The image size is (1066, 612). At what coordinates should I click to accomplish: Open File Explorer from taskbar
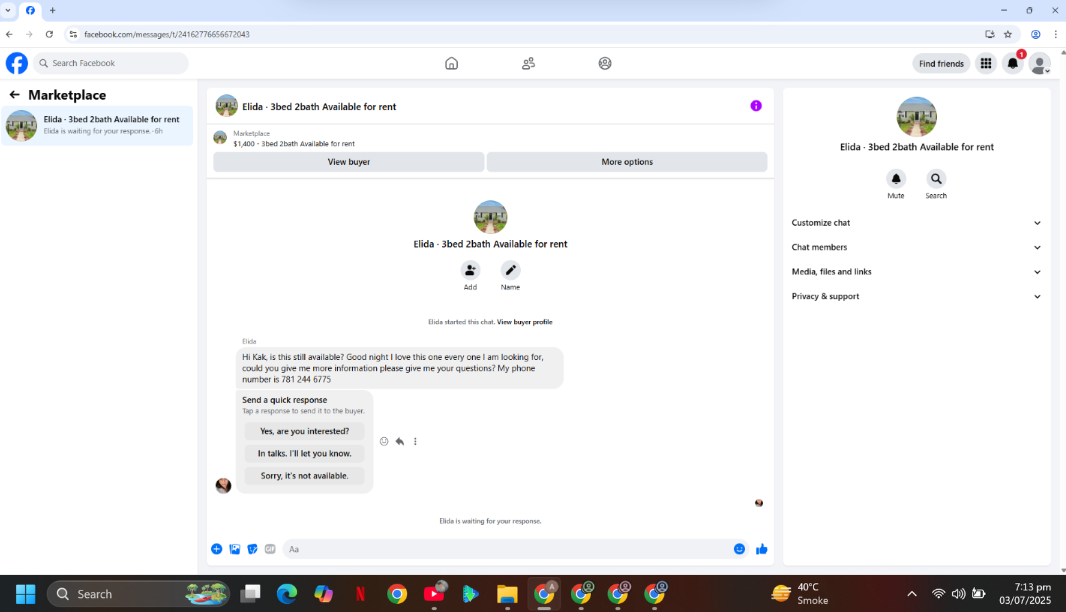(507, 594)
